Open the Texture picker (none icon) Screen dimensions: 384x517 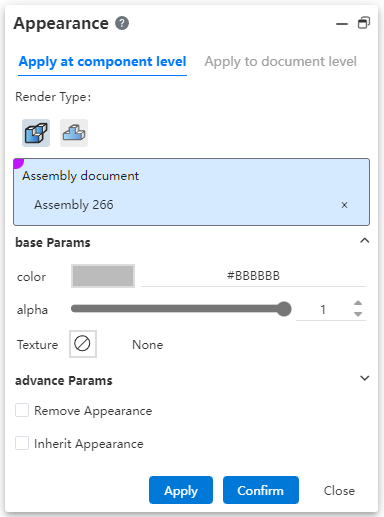click(x=83, y=344)
